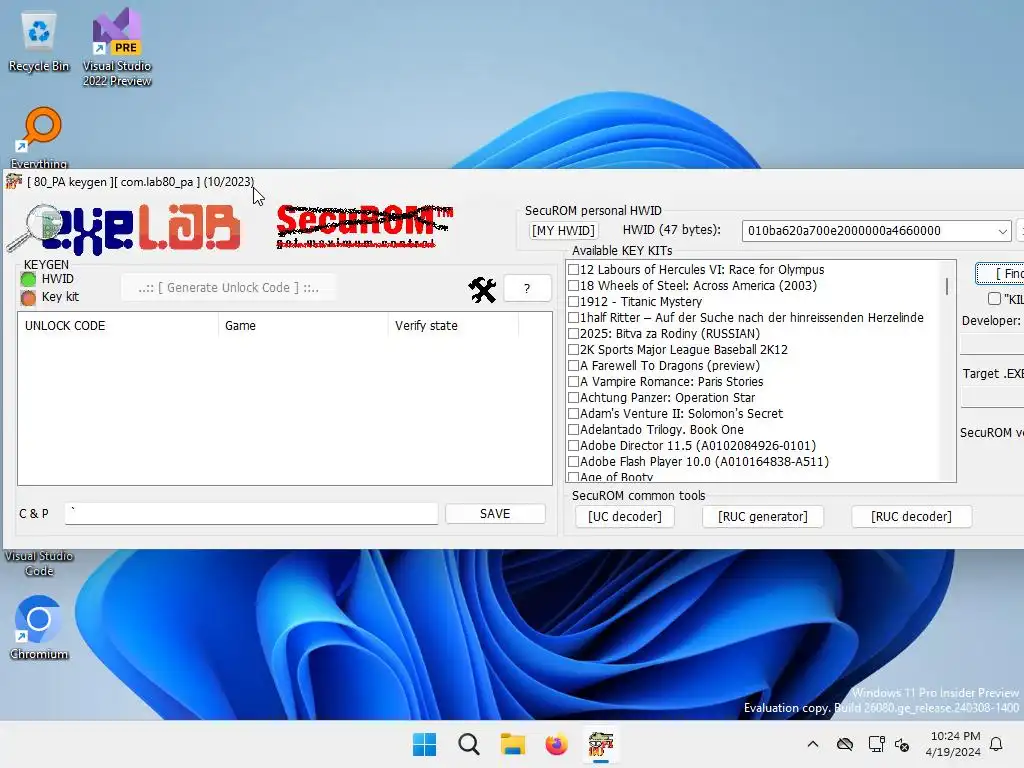
Task: Open taskbar Search
Action: click(469, 744)
